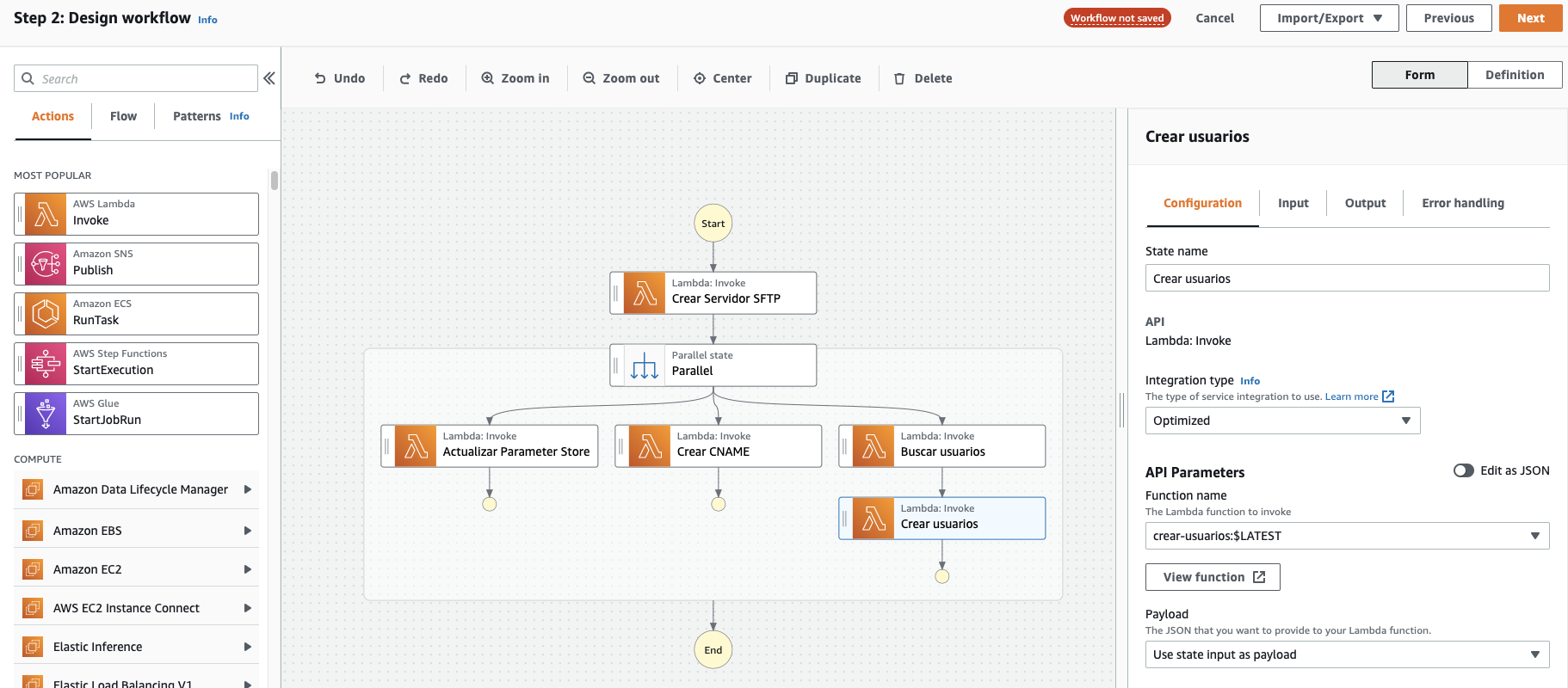Switch to Form view
The height and width of the screenshot is (688, 1568).
1420,75
